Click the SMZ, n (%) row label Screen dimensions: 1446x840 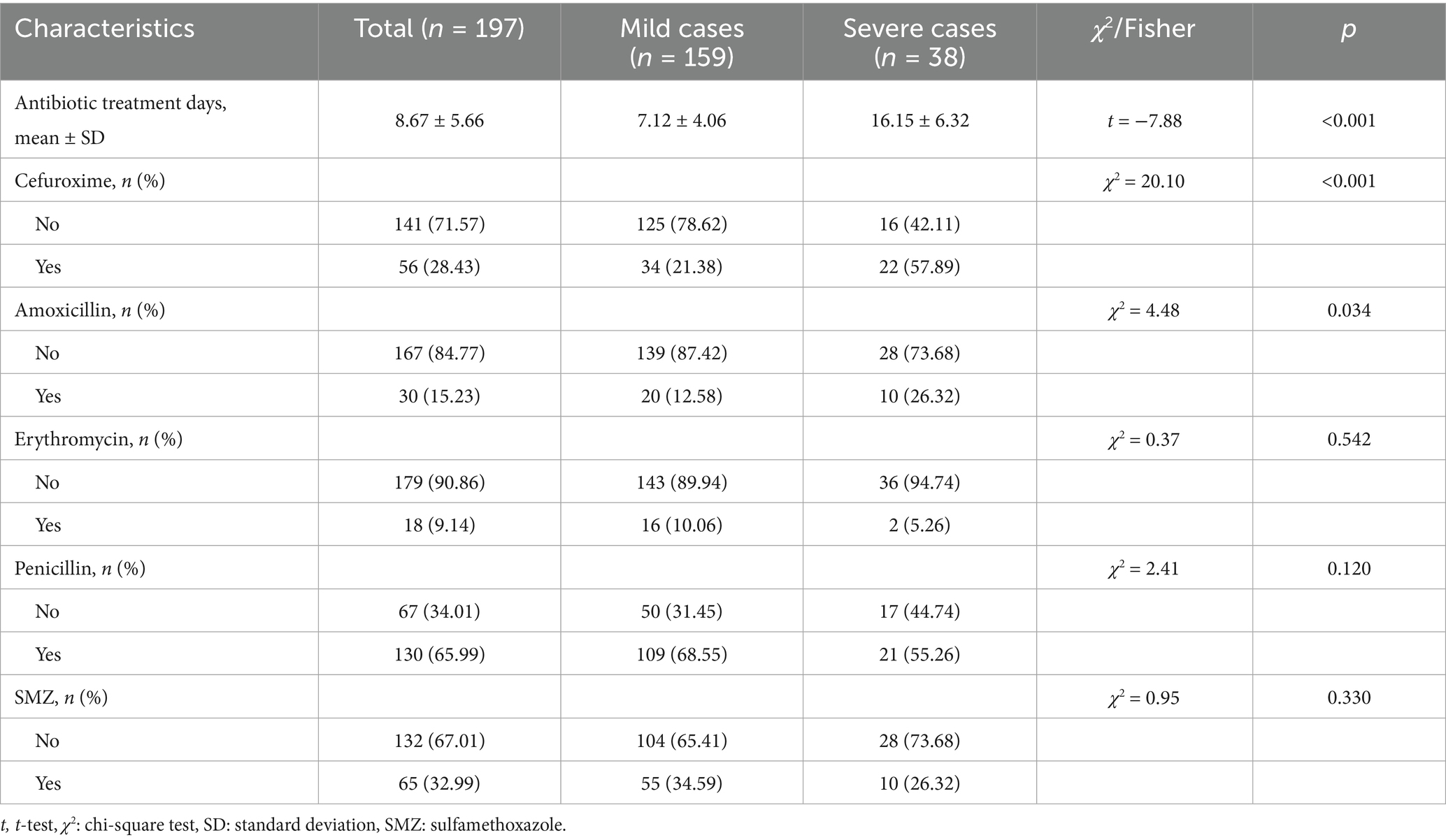coord(62,697)
